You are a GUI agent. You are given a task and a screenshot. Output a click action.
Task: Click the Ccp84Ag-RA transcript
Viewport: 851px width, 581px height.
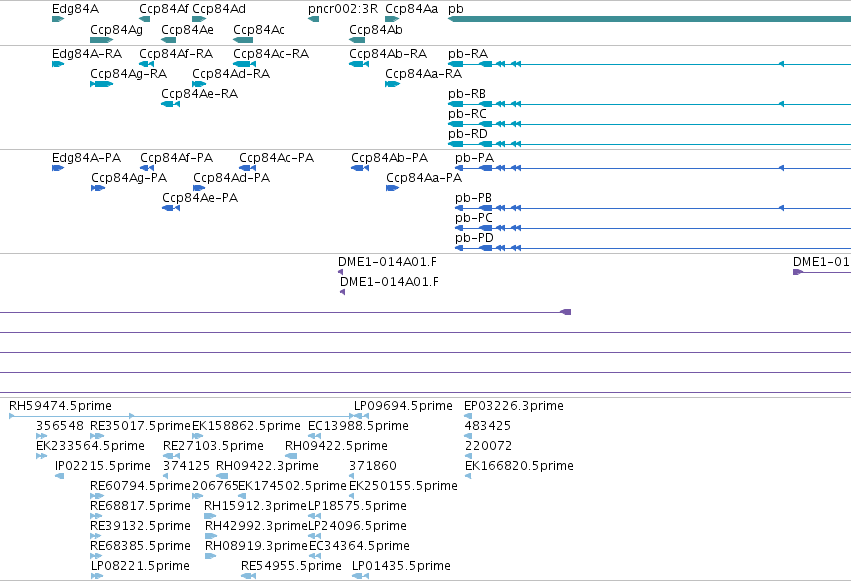[101, 84]
